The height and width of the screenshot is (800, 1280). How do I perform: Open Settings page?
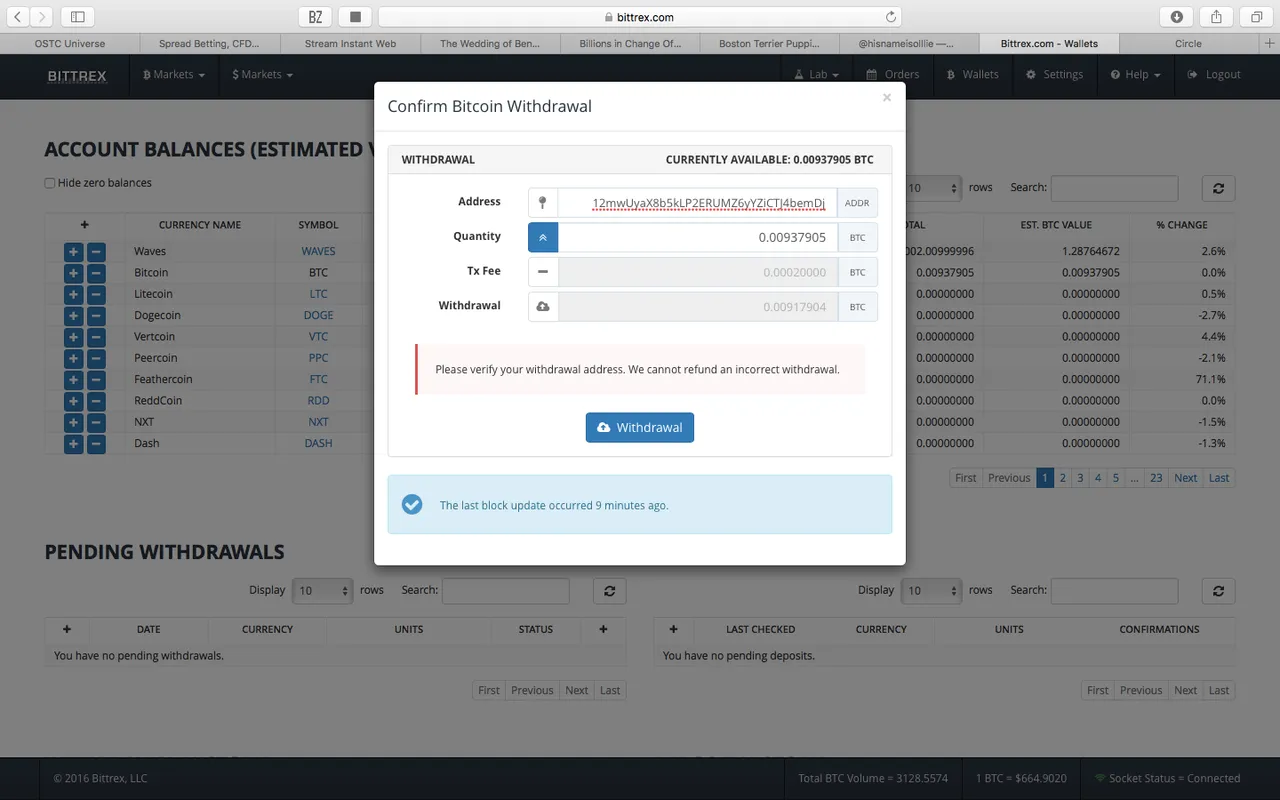[1054, 75]
